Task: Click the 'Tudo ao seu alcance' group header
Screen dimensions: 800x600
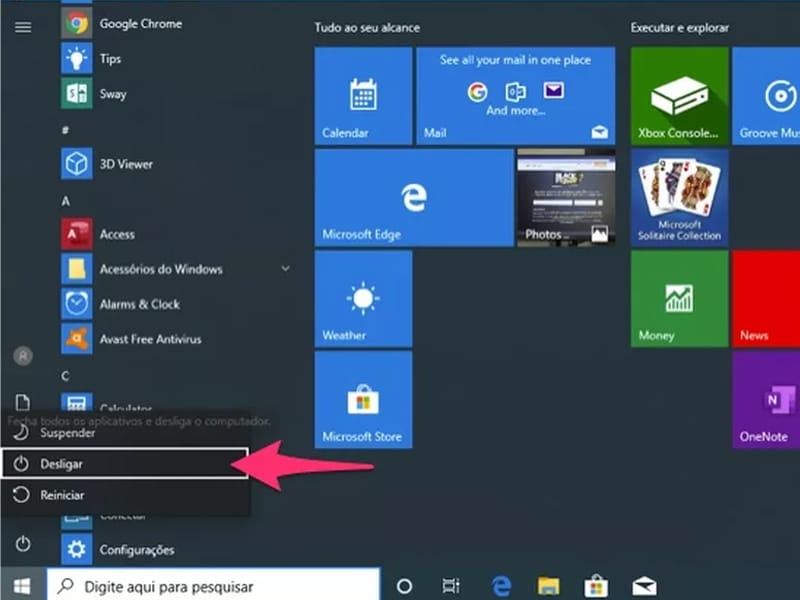Action: pyautogui.click(x=367, y=28)
